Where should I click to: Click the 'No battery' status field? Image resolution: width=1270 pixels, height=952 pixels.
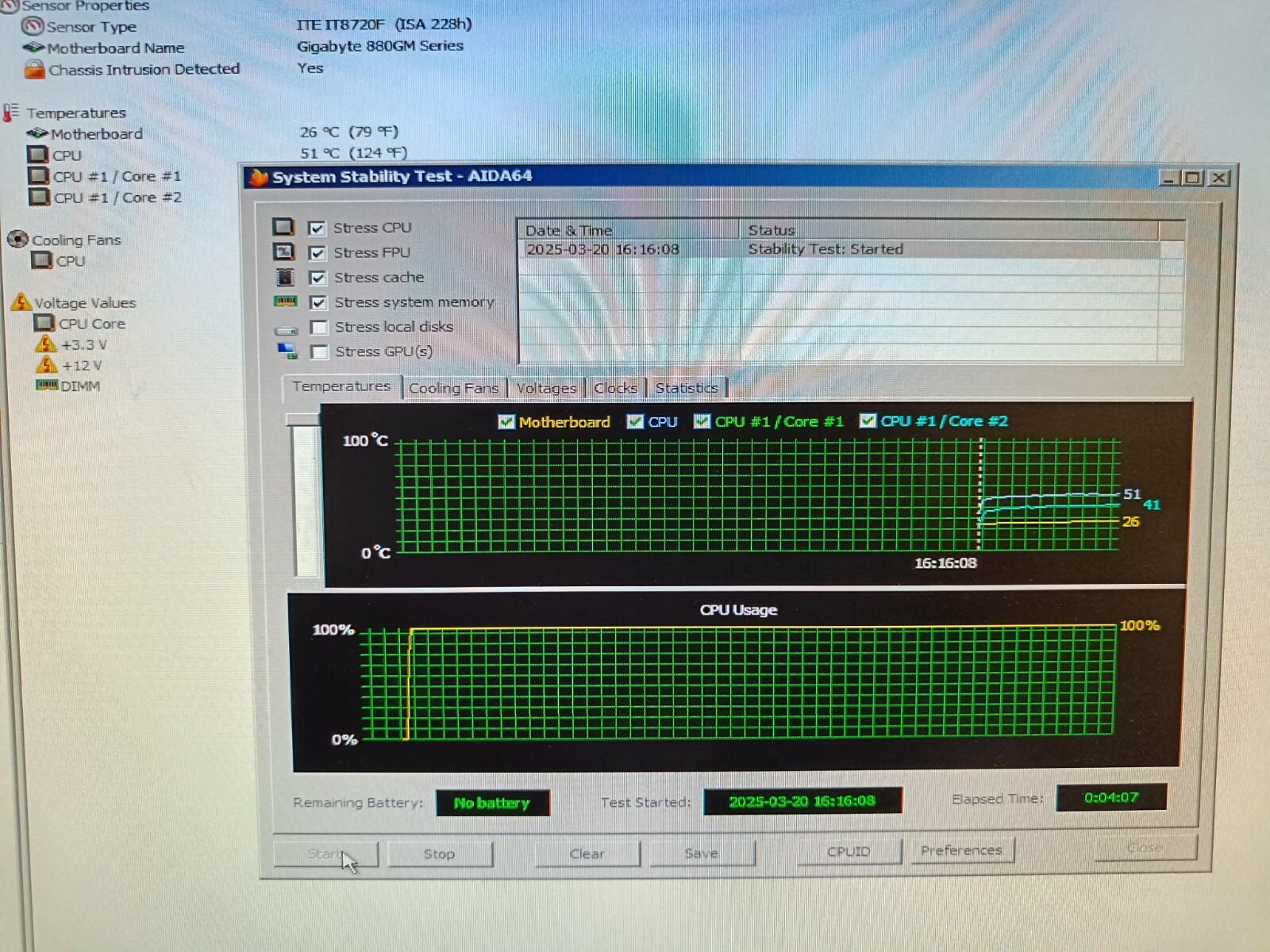click(492, 803)
